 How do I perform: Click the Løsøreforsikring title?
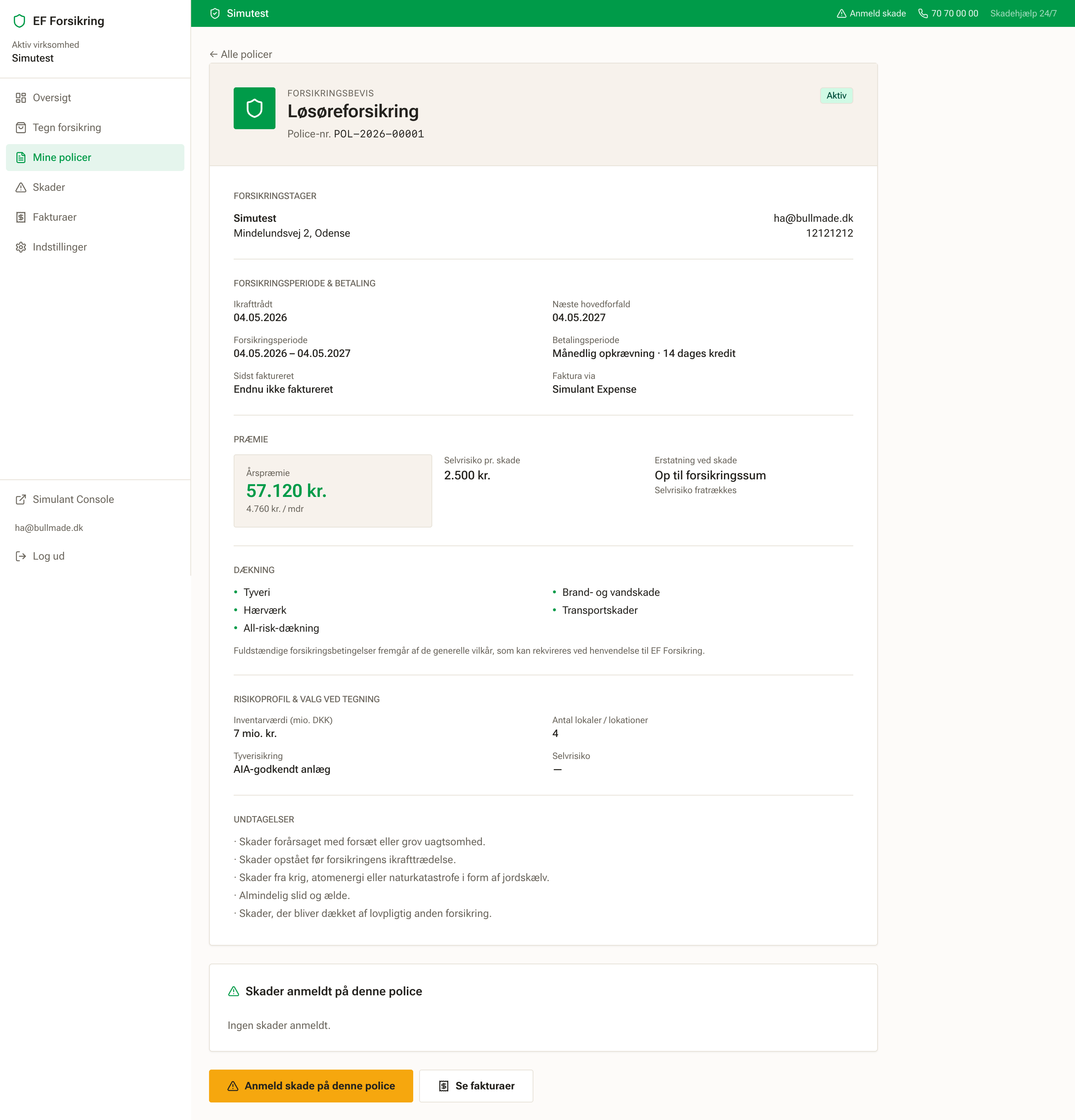(x=353, y=111)
